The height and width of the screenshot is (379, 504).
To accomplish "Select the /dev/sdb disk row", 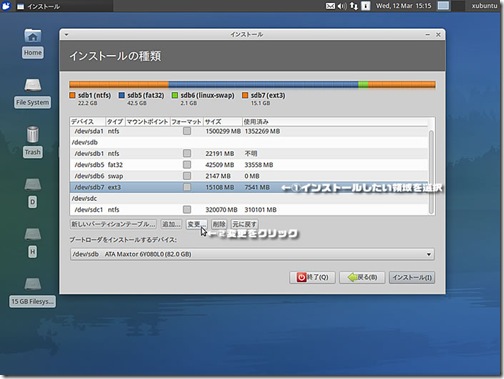I will click(249, 142).
